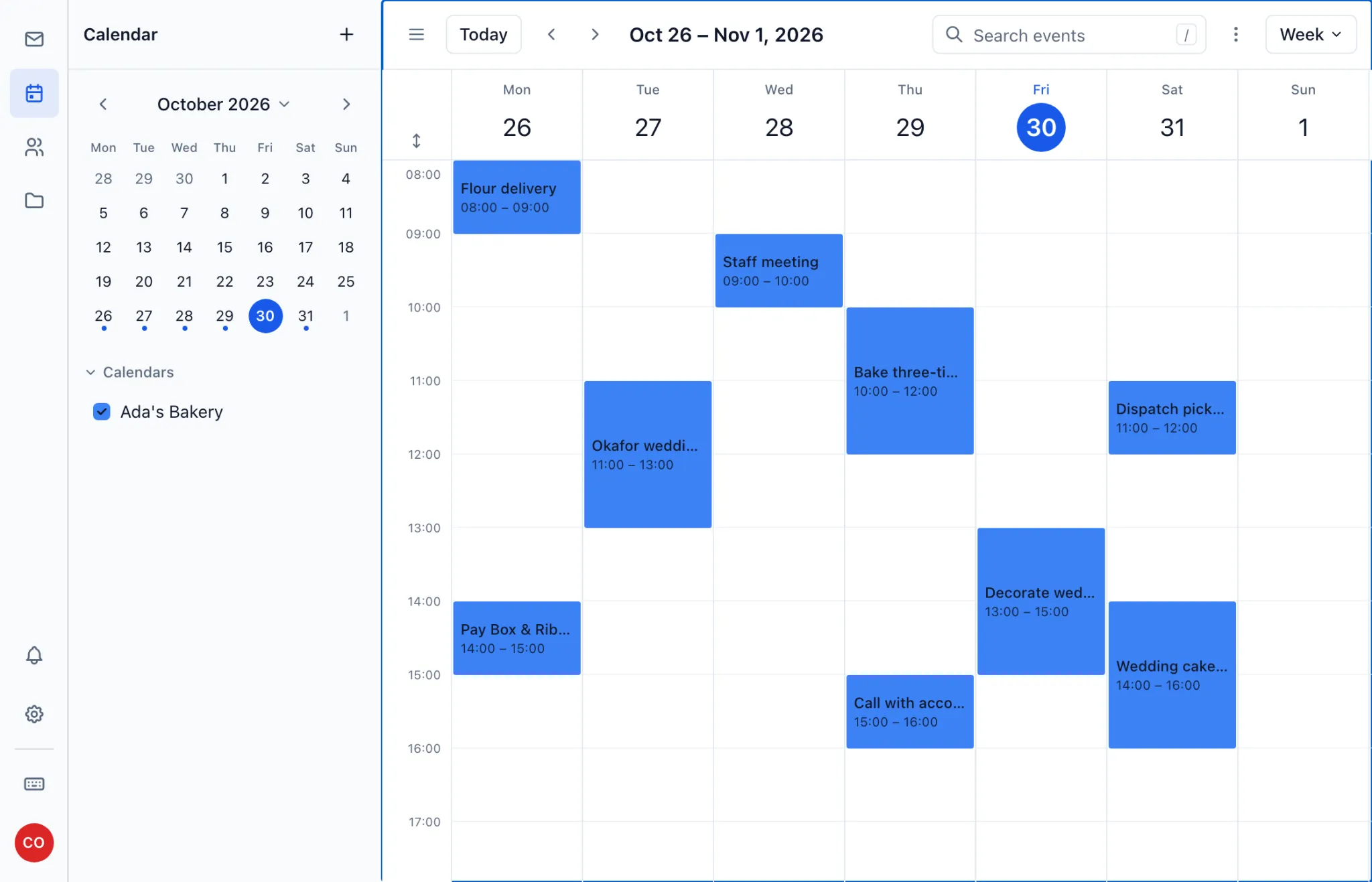Open the notifications bell
The width and height of the screenshot is (1372, 882).
34,655
